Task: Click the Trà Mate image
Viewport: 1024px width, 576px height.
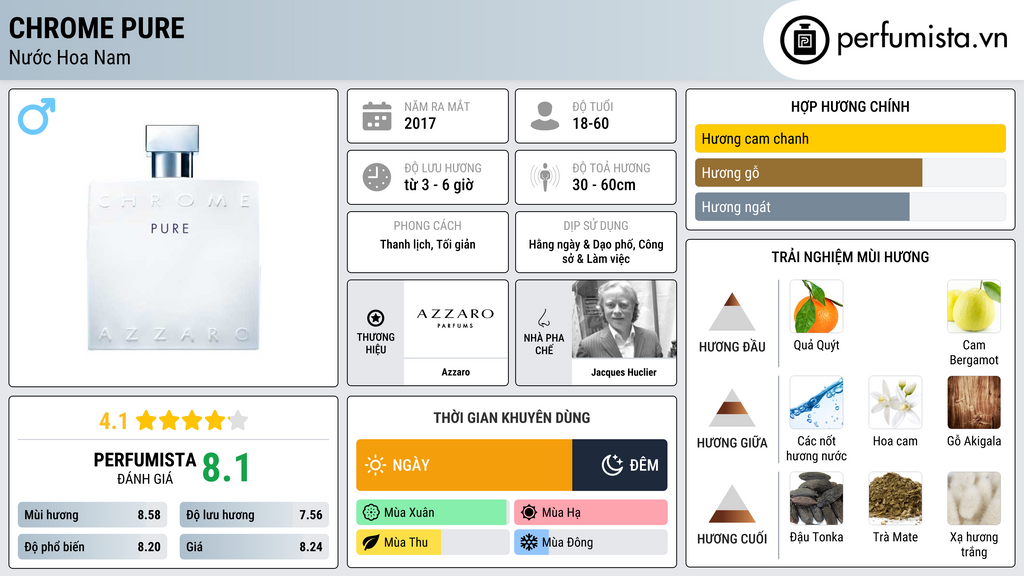Action: (895, 498)
